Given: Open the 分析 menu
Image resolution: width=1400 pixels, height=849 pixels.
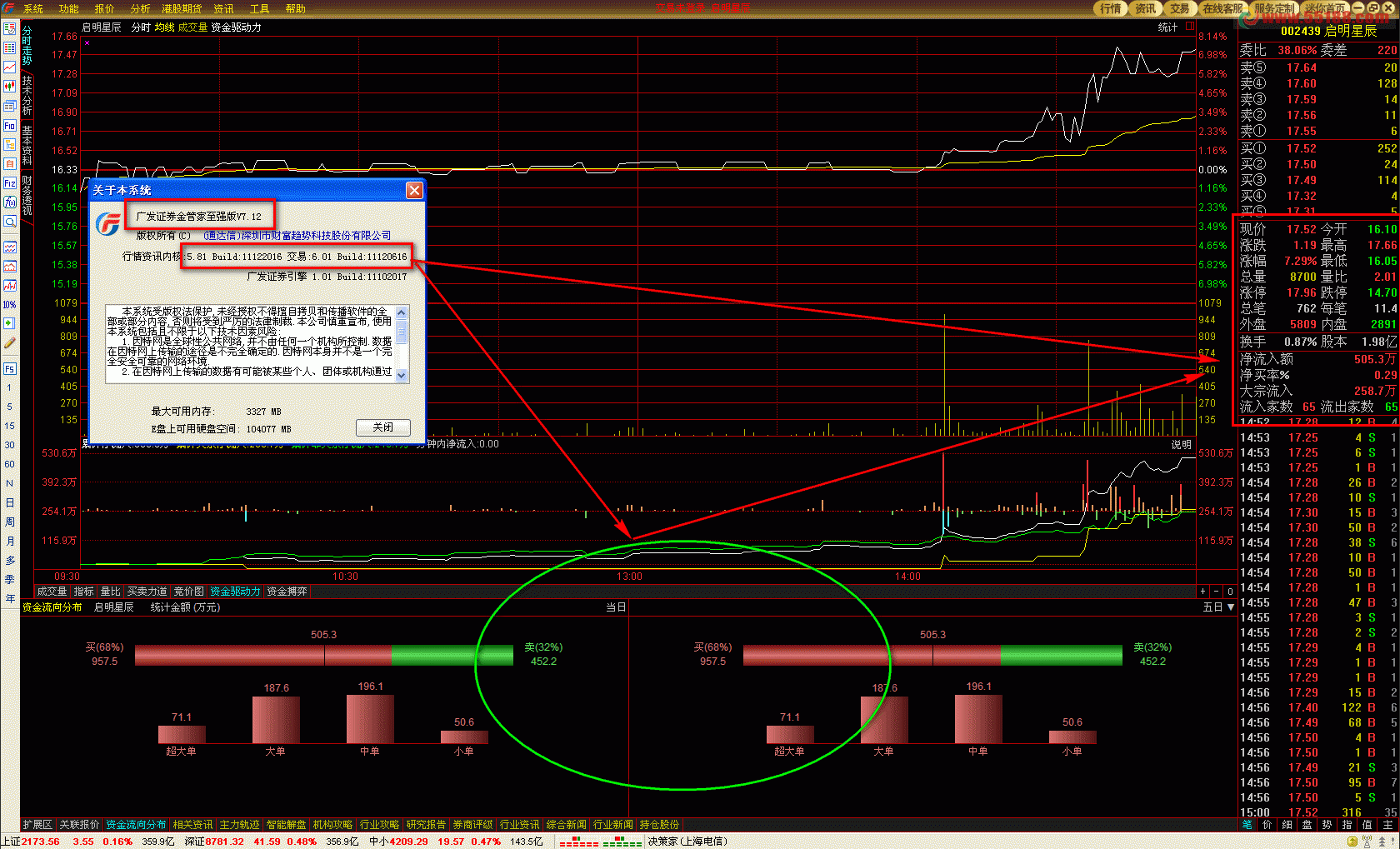Looking at the screenshot, I should point(141,9).
